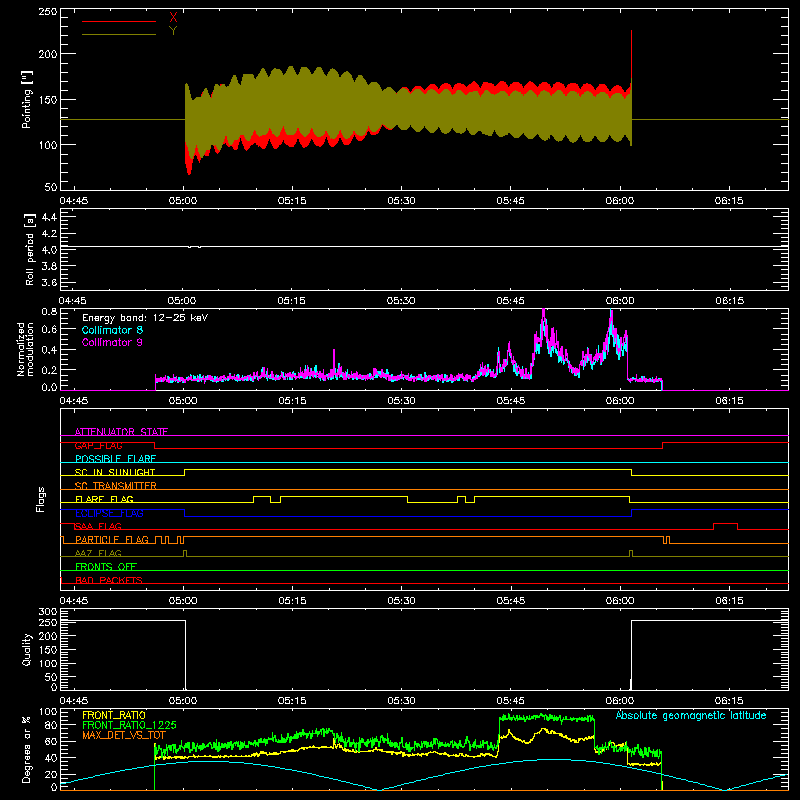The image size is (800, 800).
Task: Select the 'Degrees or %' axis title
Action: click(26, 749)
